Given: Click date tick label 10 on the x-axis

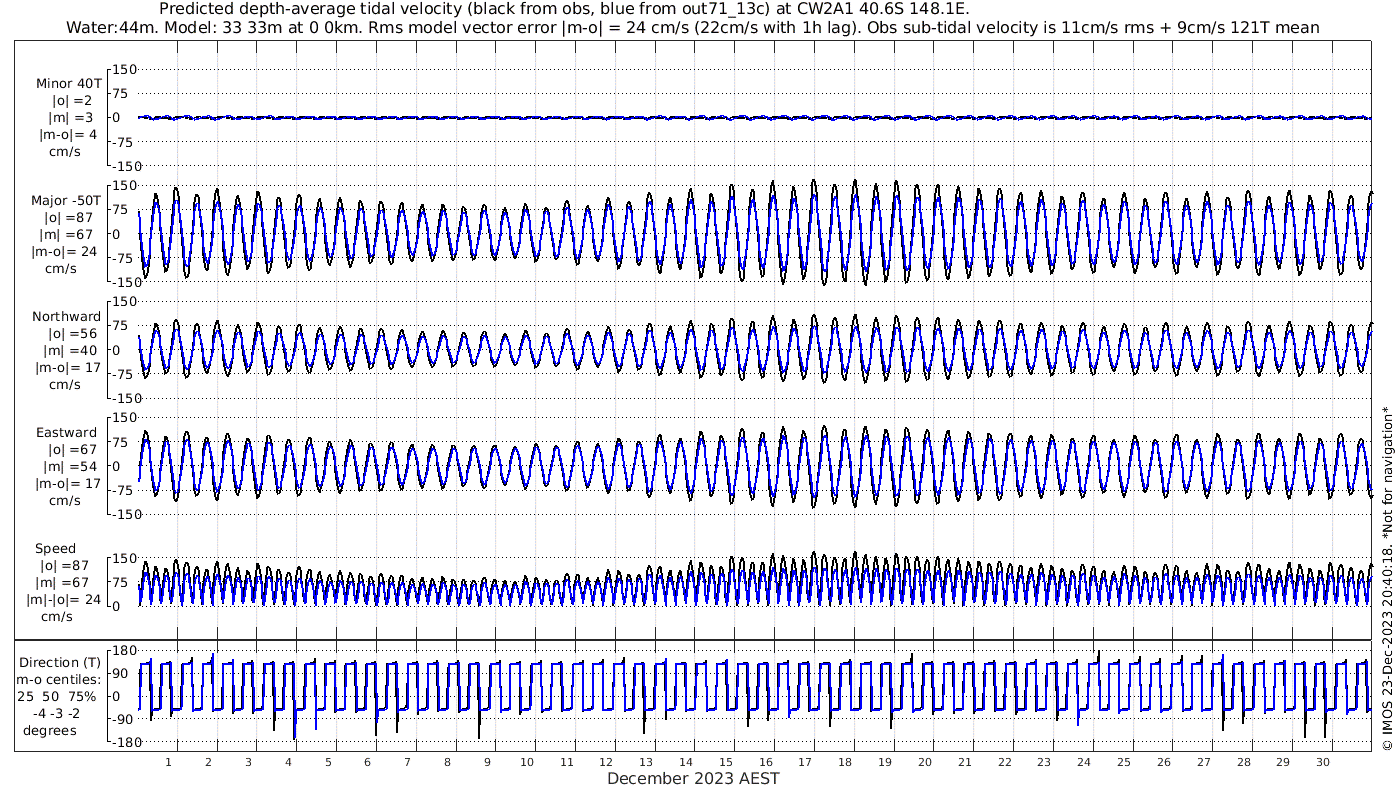Looking at the screenshot, I should 527,762.
